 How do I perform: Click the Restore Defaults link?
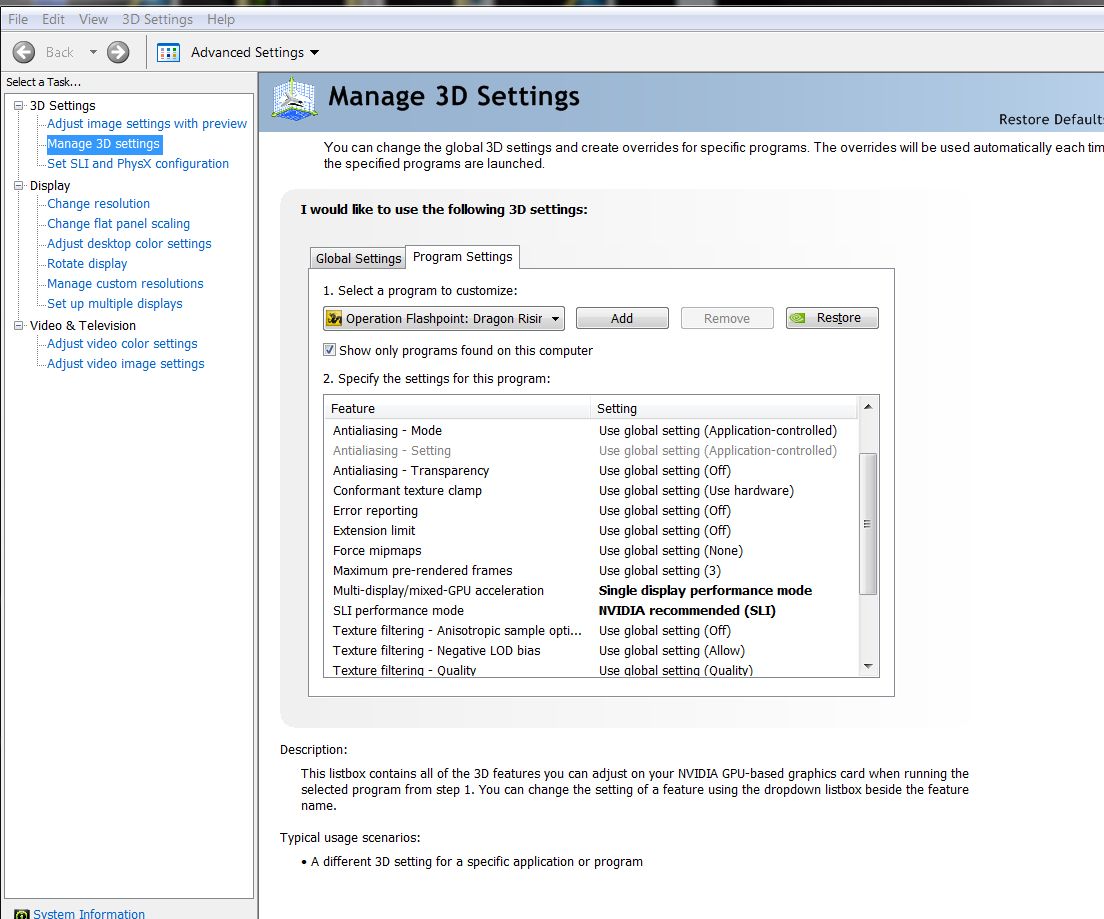click(x=1050, y=120)
